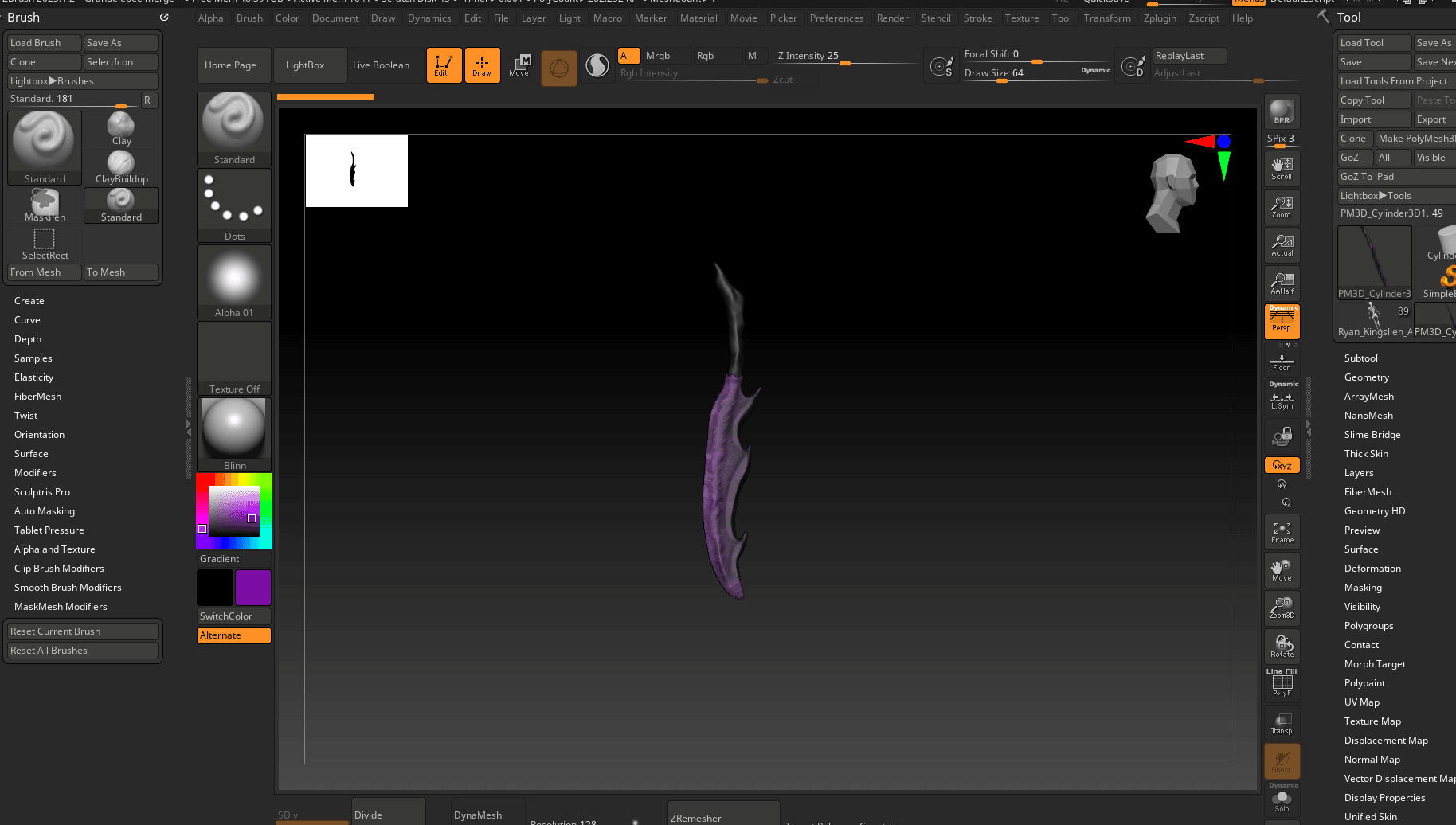Toggle local symmetry L.Sym

(x=1282, y=397)
